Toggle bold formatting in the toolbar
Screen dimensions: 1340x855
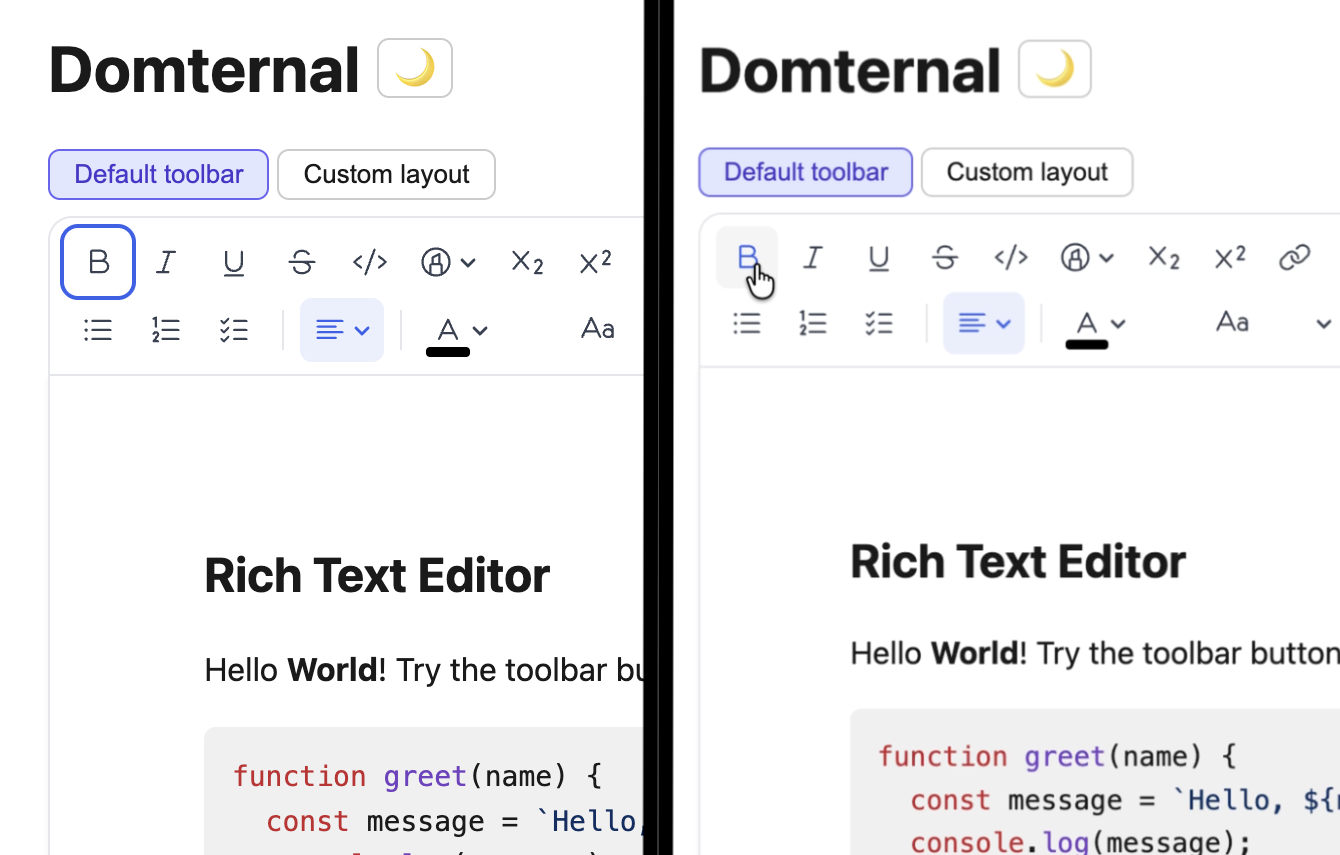97,262
